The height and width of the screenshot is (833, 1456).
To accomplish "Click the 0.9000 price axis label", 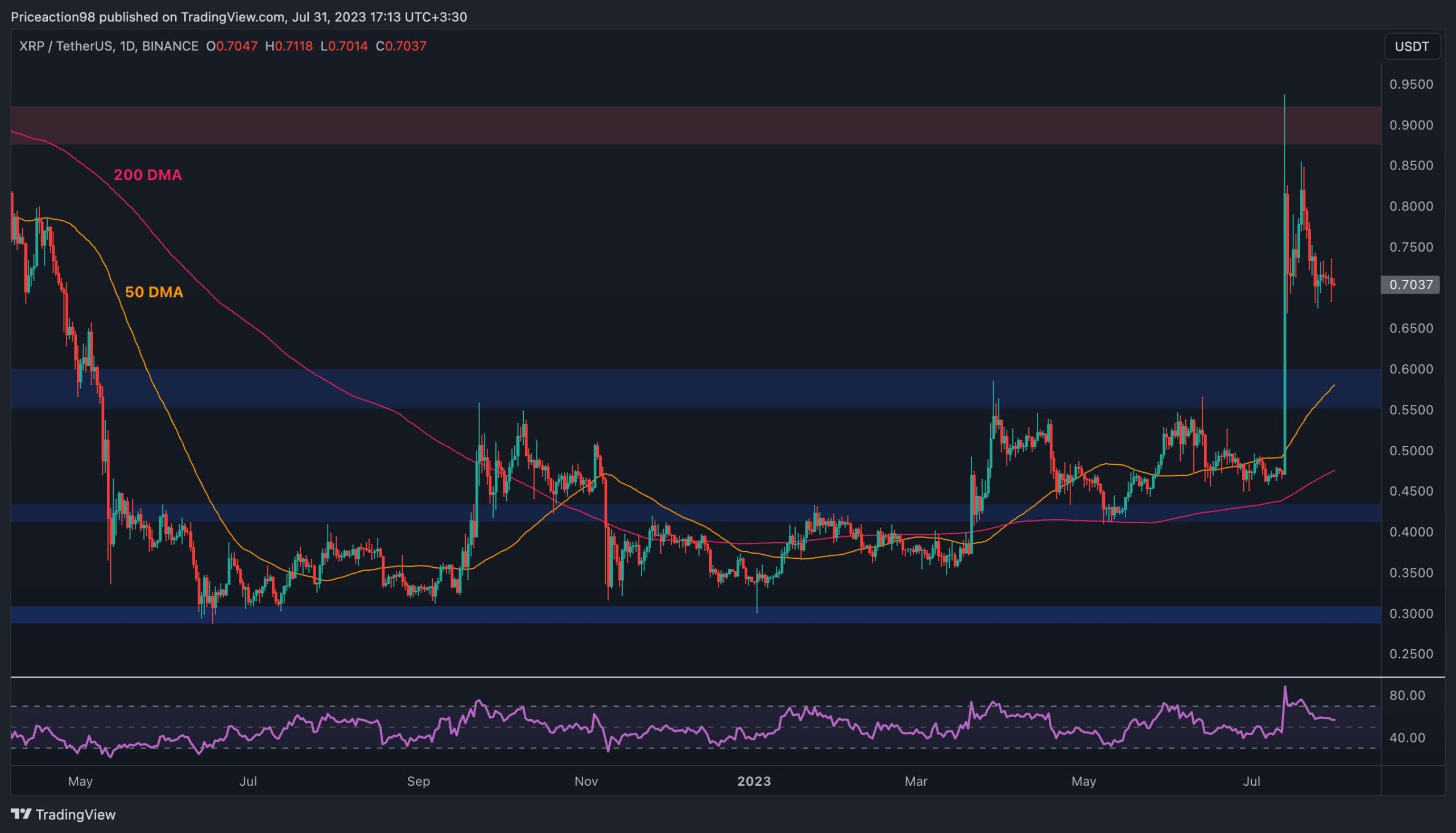I will tap(1412, 125).
